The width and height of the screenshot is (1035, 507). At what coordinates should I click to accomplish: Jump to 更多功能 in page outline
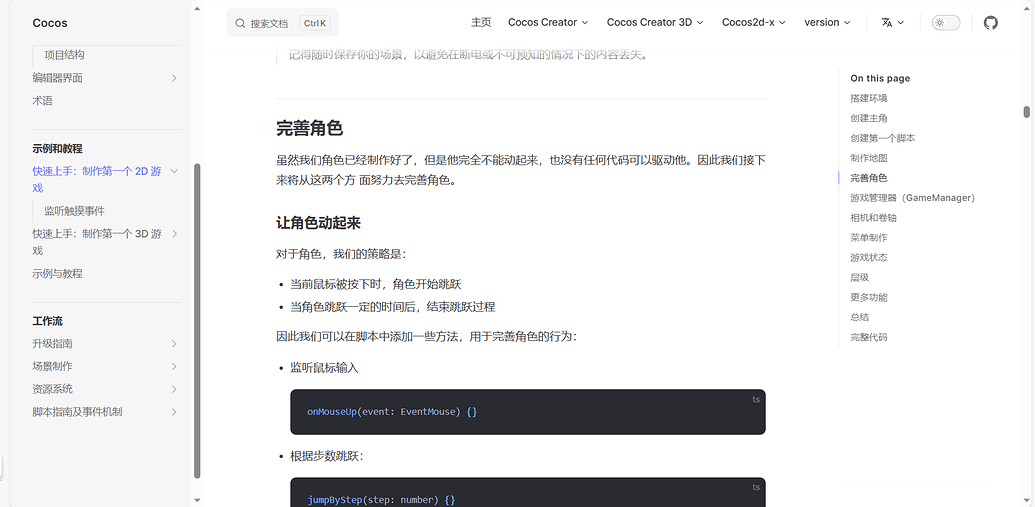(869, 297)
